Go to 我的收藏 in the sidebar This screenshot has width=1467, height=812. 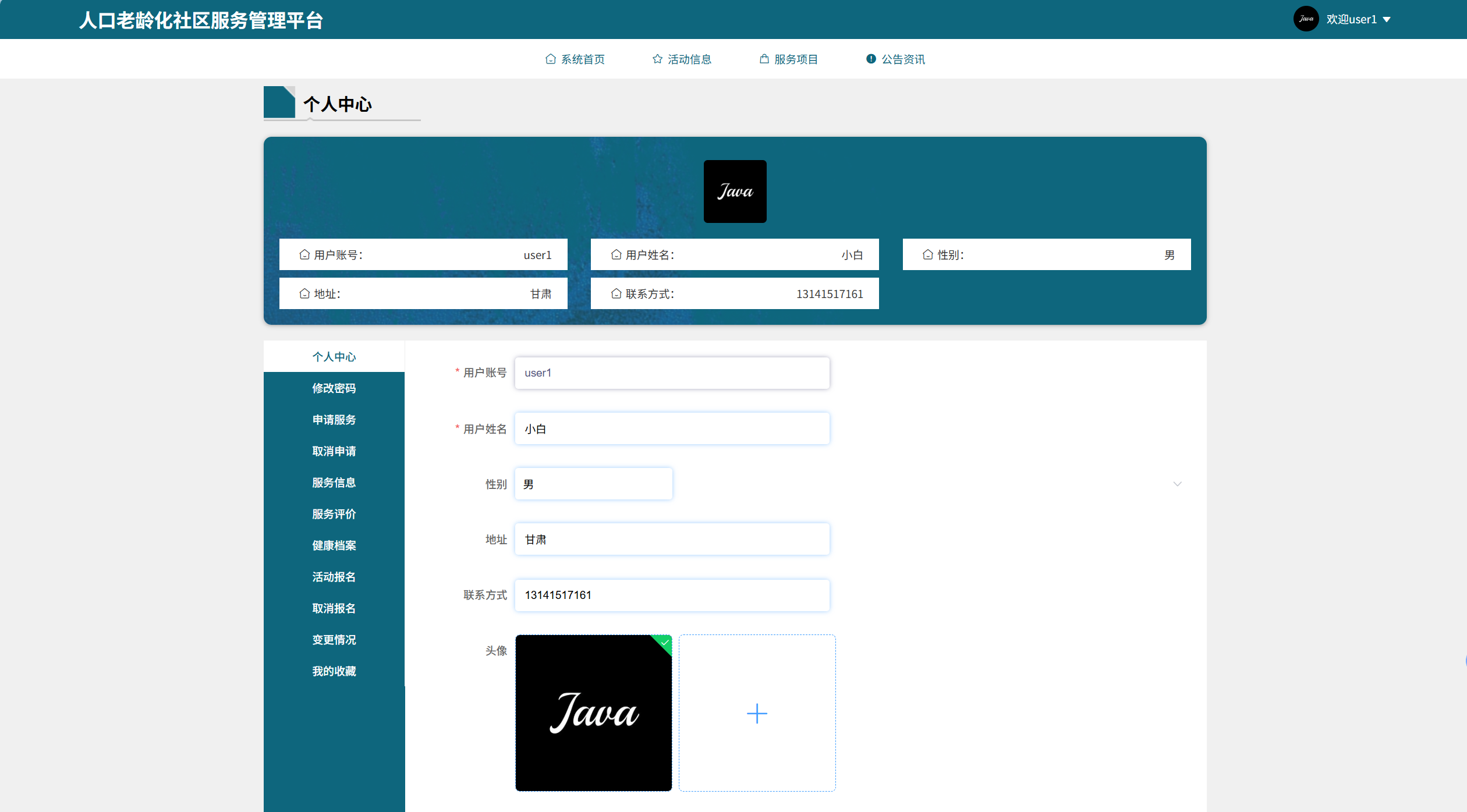pos(334,671)
